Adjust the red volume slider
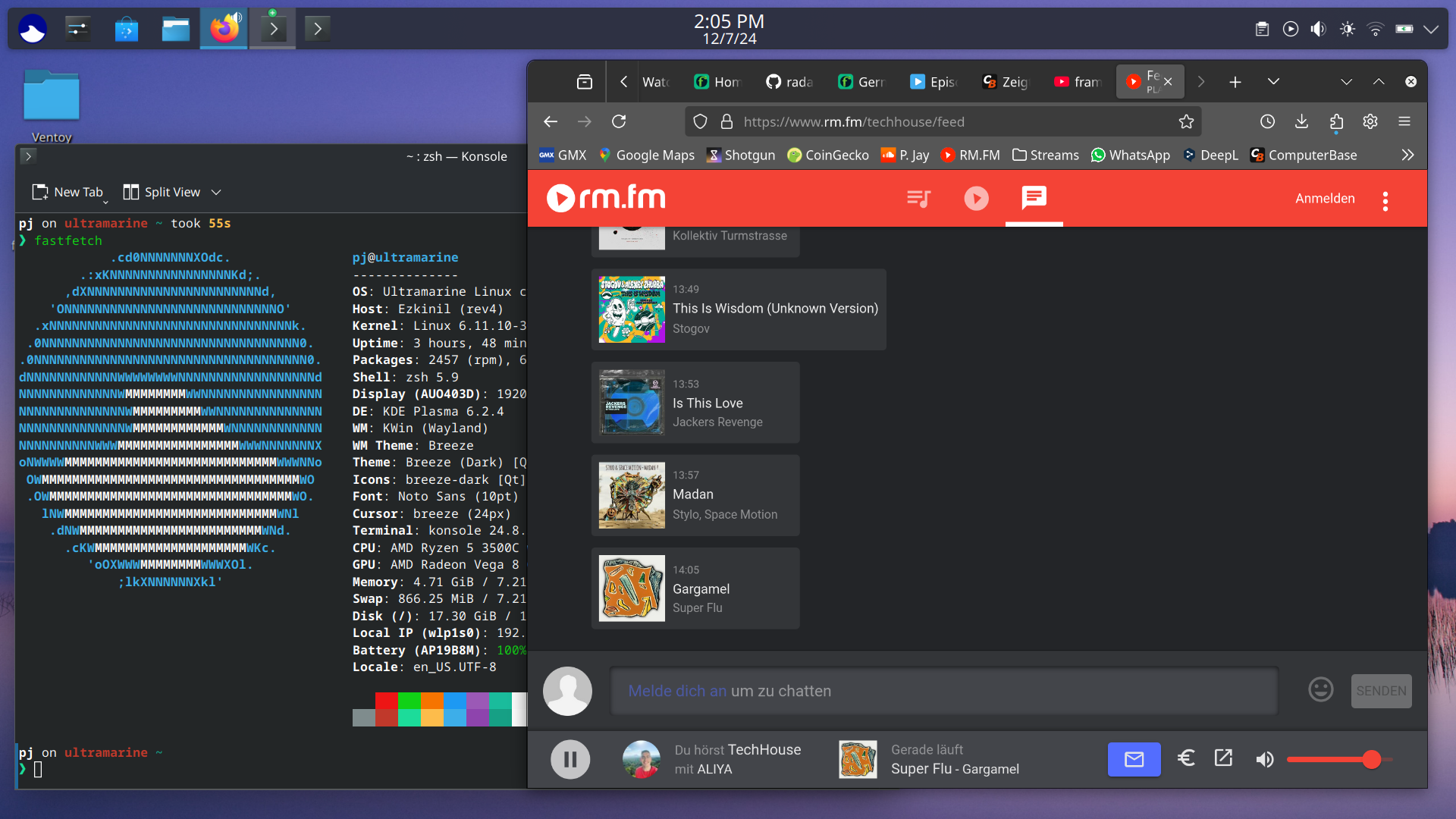1456x819 pixels. tap(1371, 759)
